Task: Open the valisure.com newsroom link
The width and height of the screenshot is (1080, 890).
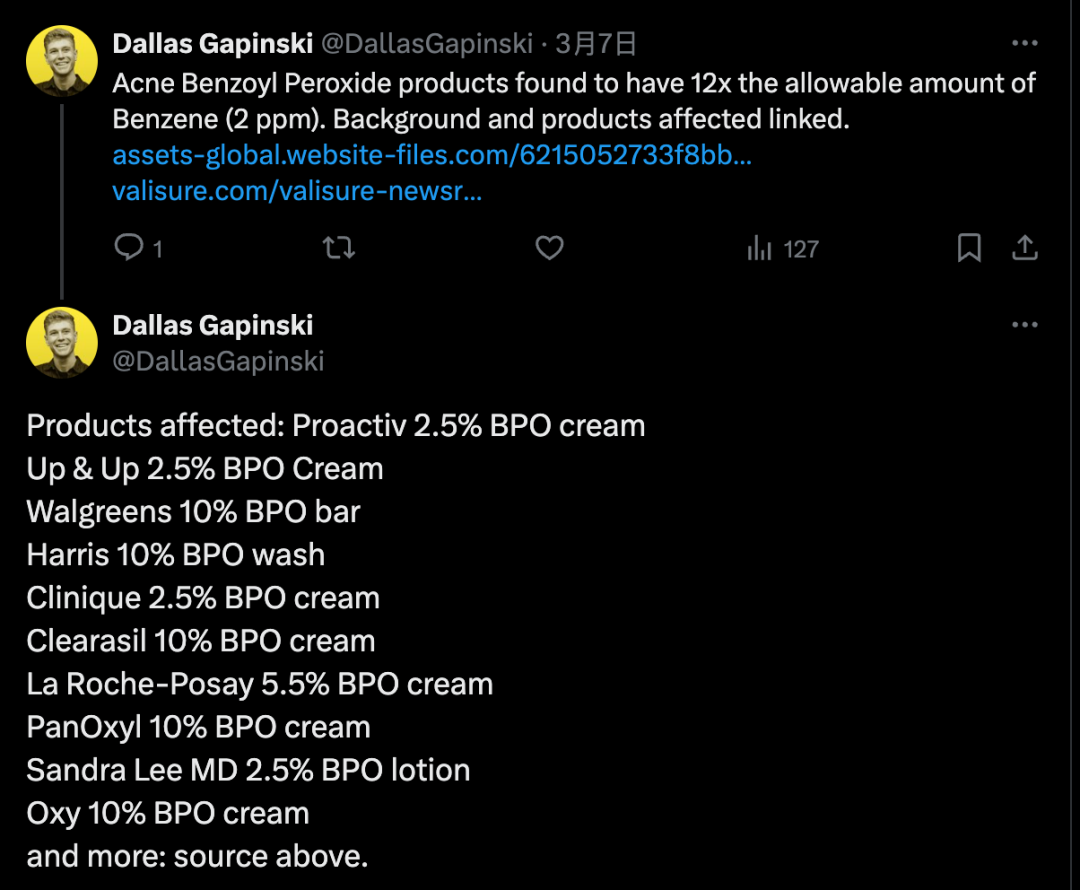Action: click(297, 192)
